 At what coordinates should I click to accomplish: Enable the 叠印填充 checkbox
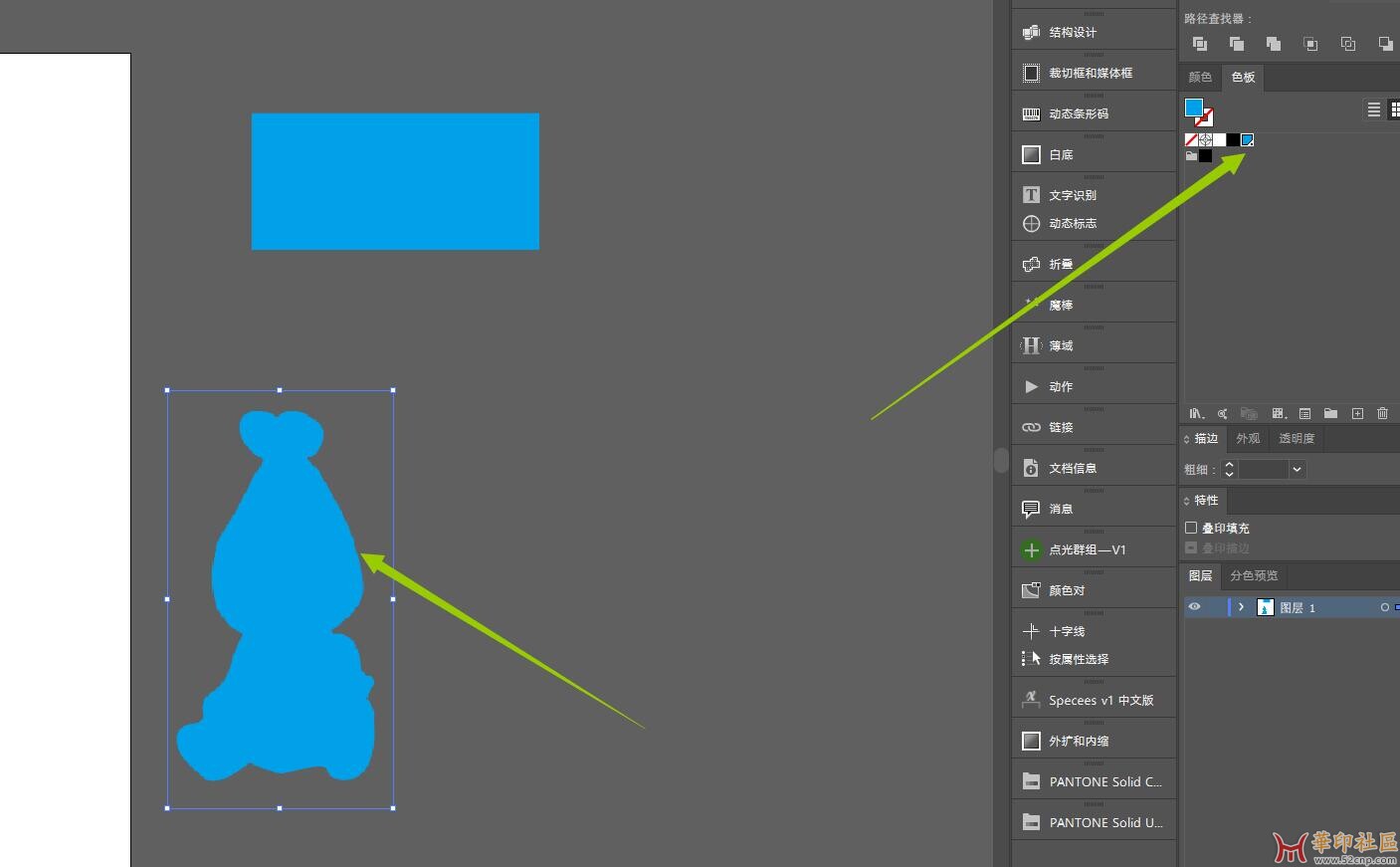1191,528
